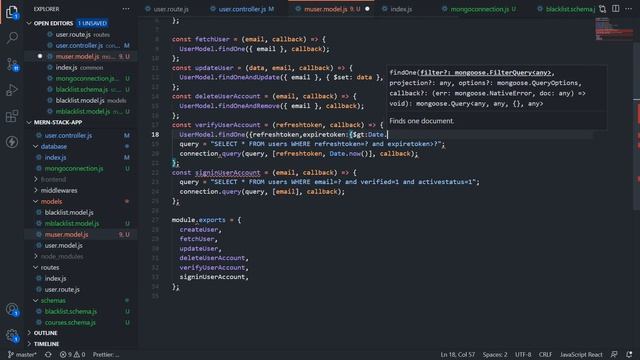Open blacklist.schema.js under schemas folder

click(71, 311)
